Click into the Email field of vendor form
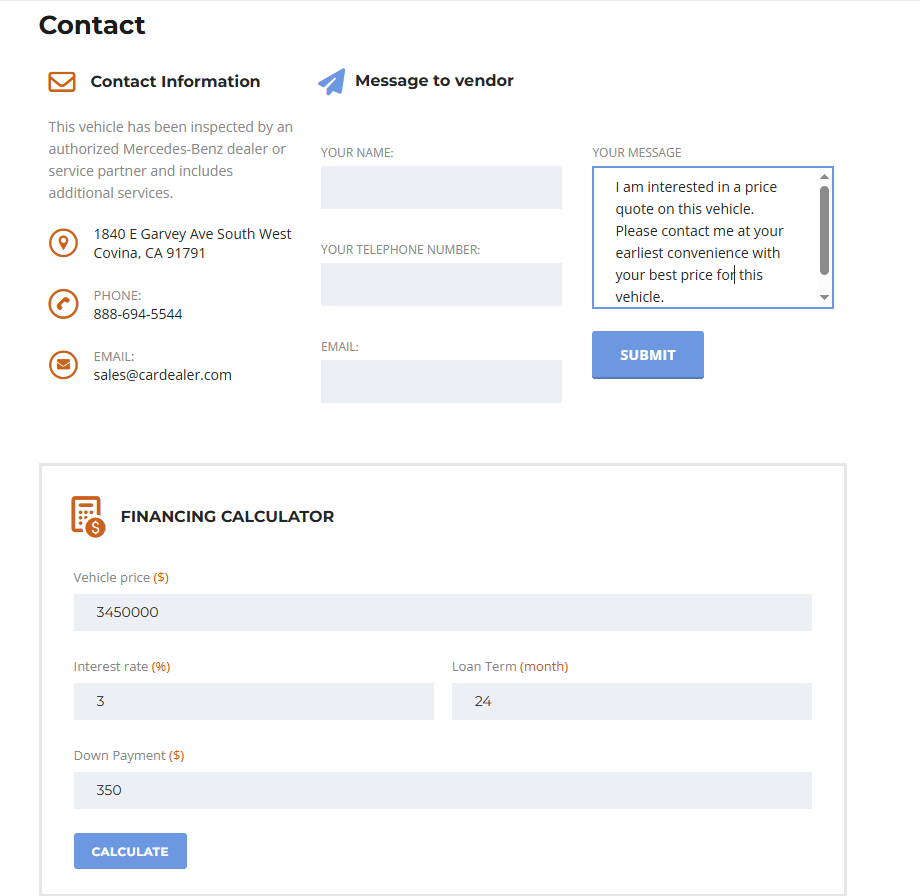 (x=441, y=381)
